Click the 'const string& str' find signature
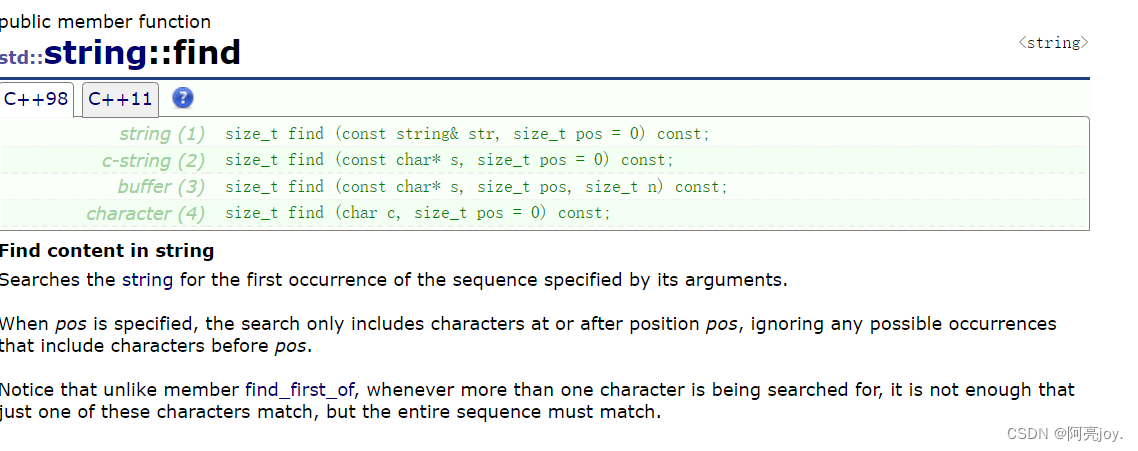 pyautogui.click(x=467, y=134)
